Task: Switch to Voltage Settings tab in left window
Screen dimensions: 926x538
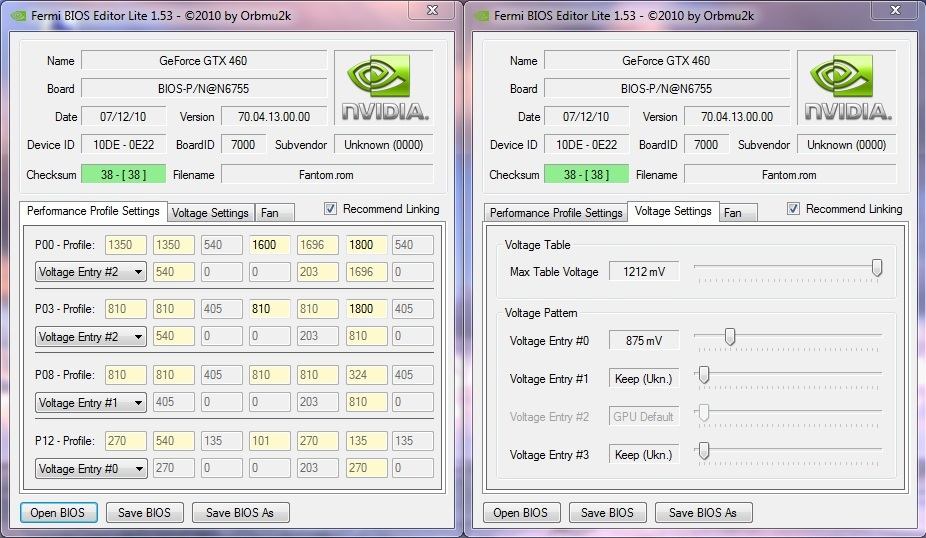Action: point(210,213)
